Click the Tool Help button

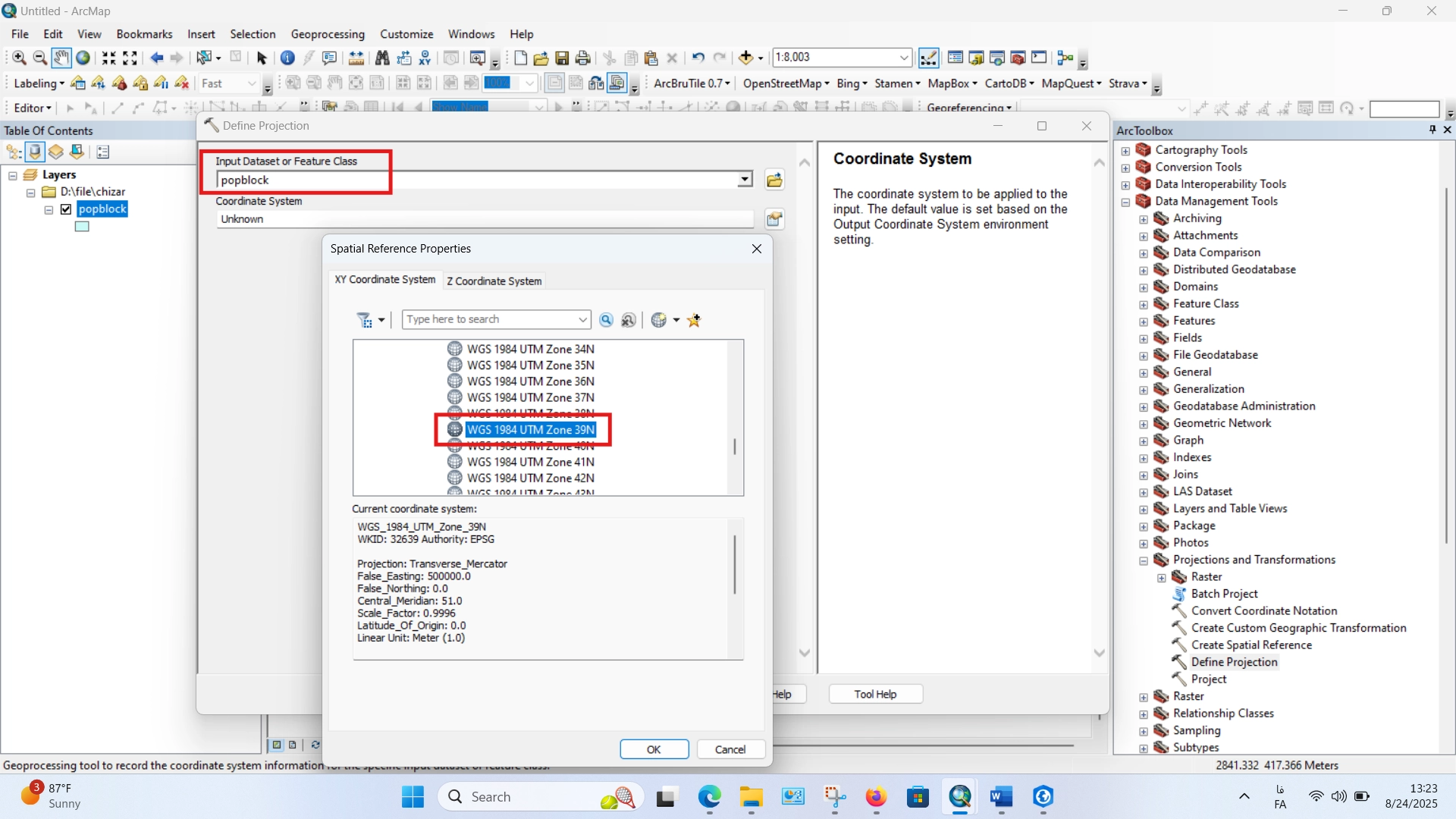(x=875, y=694)
